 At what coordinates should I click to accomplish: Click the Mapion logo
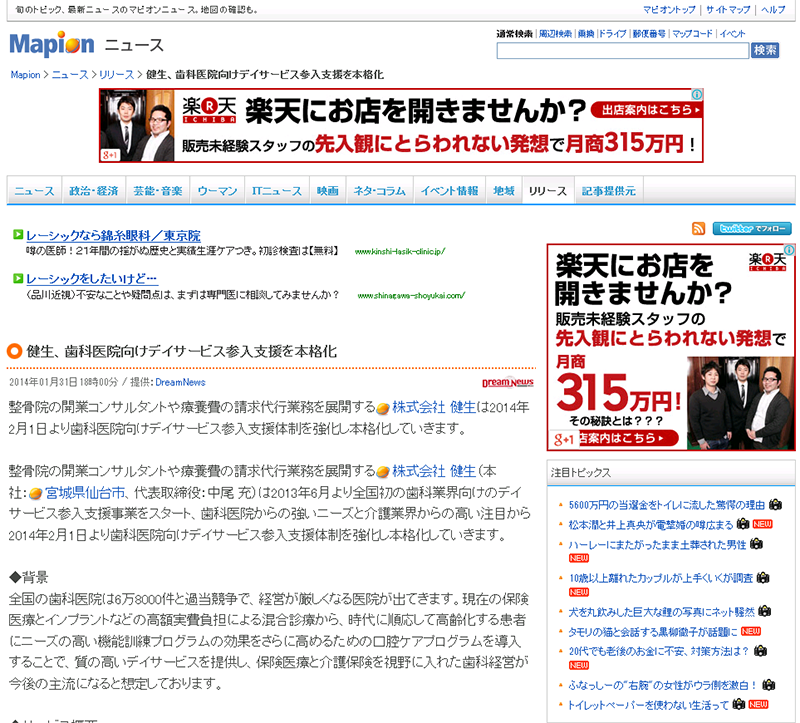[52, 44]
